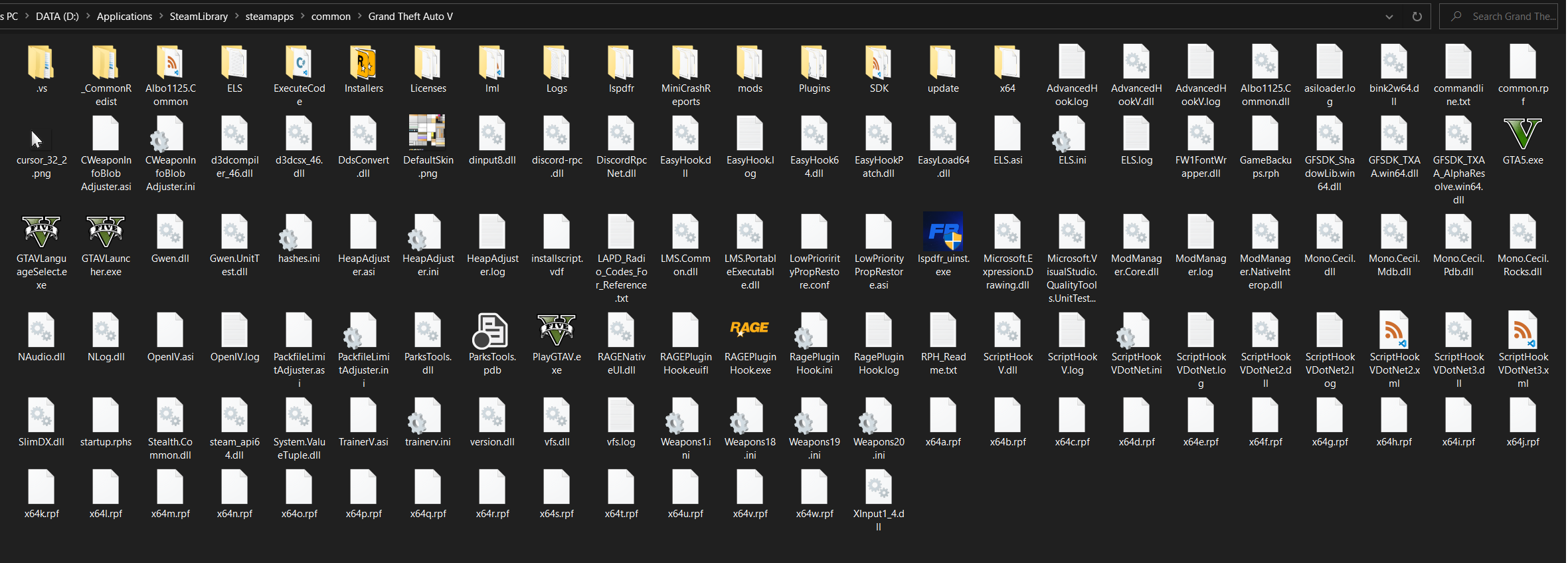The image size is (1568, 563).
Task: Expand the chevron after DATA (D:)
Action: point(88,16)
